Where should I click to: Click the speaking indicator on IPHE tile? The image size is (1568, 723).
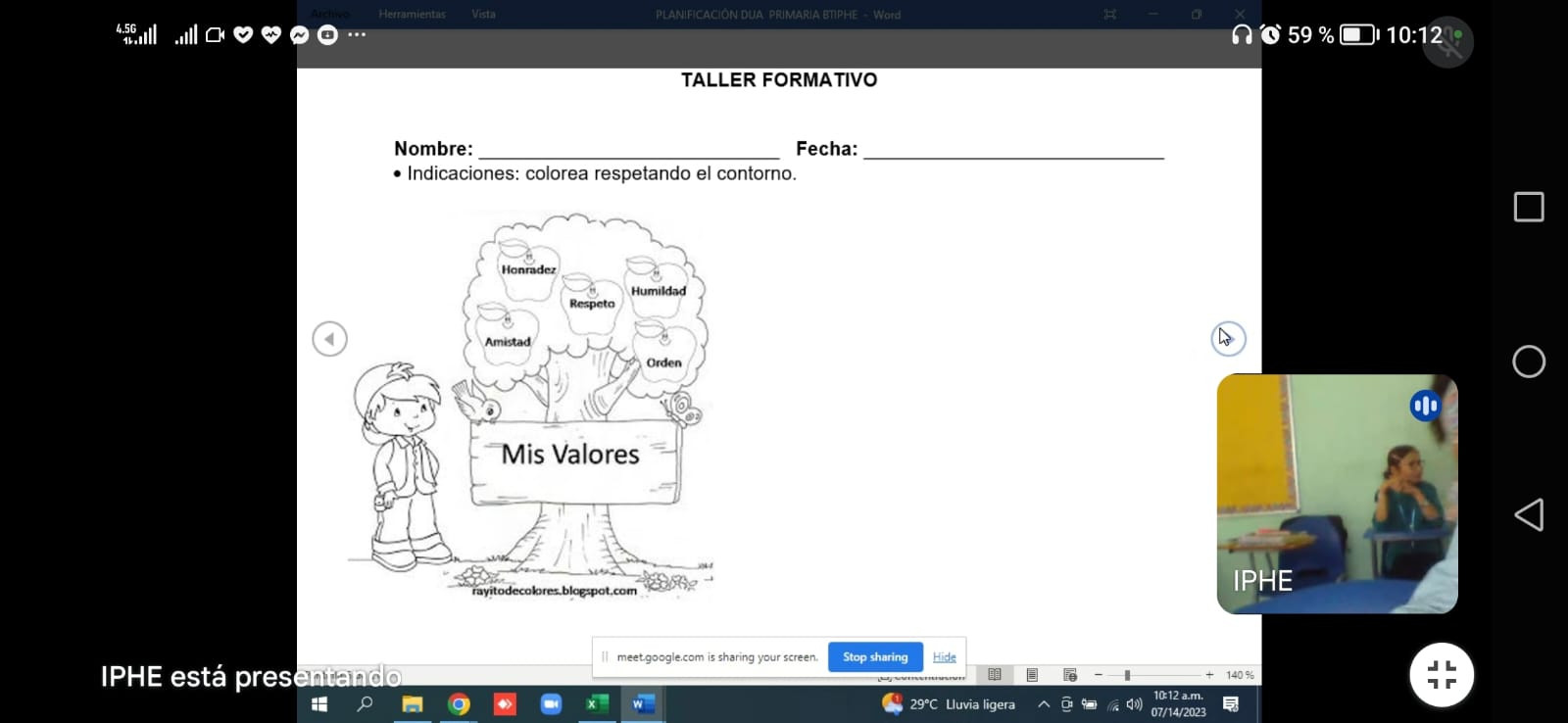1425,405
